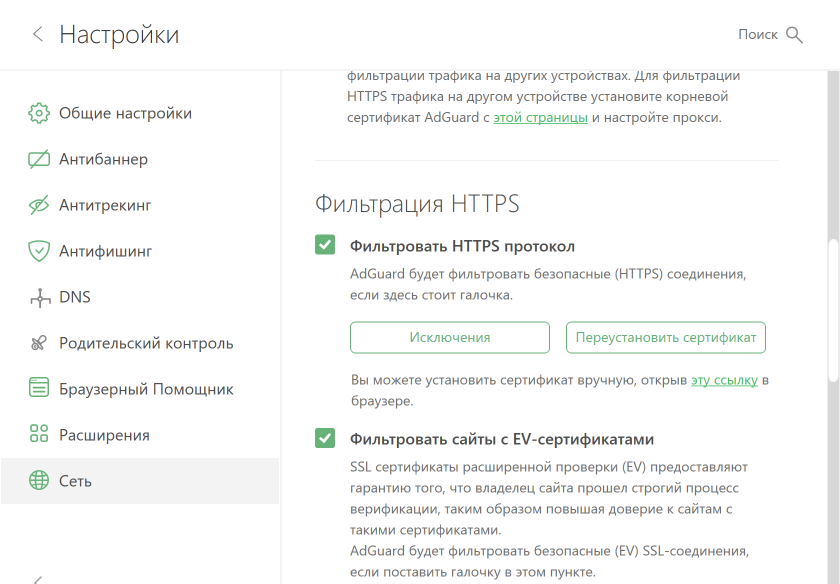Click the Антифишинг shield icon
This screenshot has height=584, width=840.
[x=39, y=251]
